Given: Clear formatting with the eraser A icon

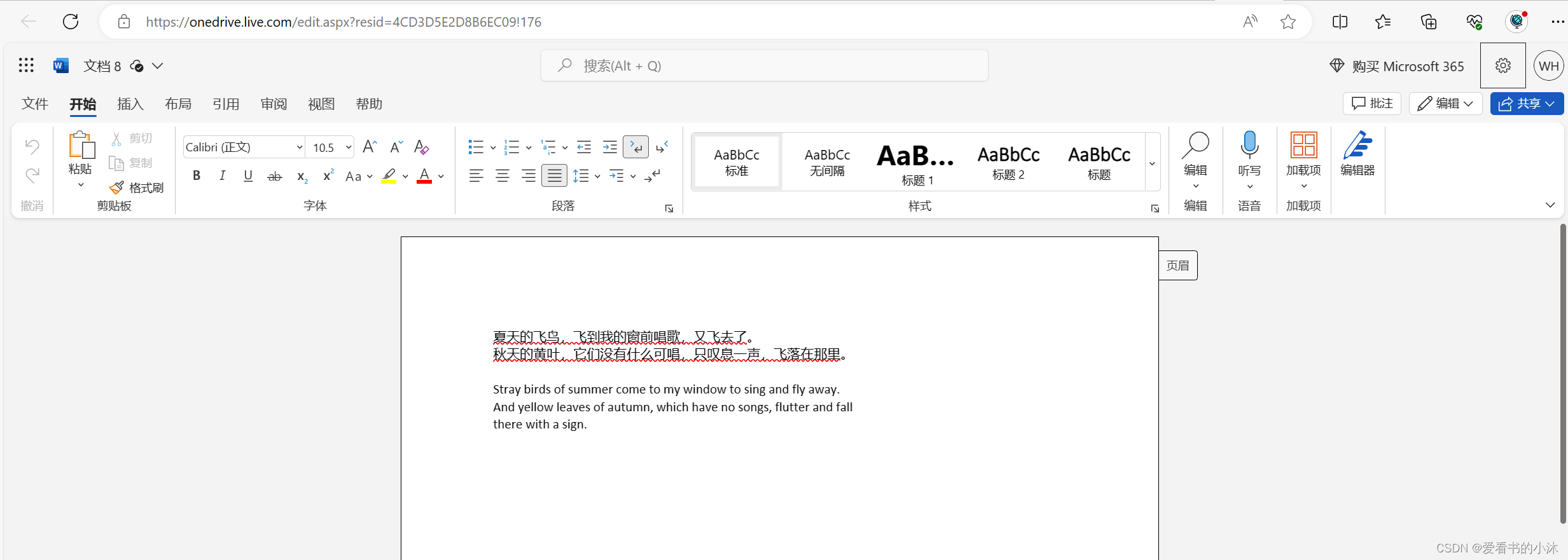Looking at the screenshot, I should tap(421, 147).
